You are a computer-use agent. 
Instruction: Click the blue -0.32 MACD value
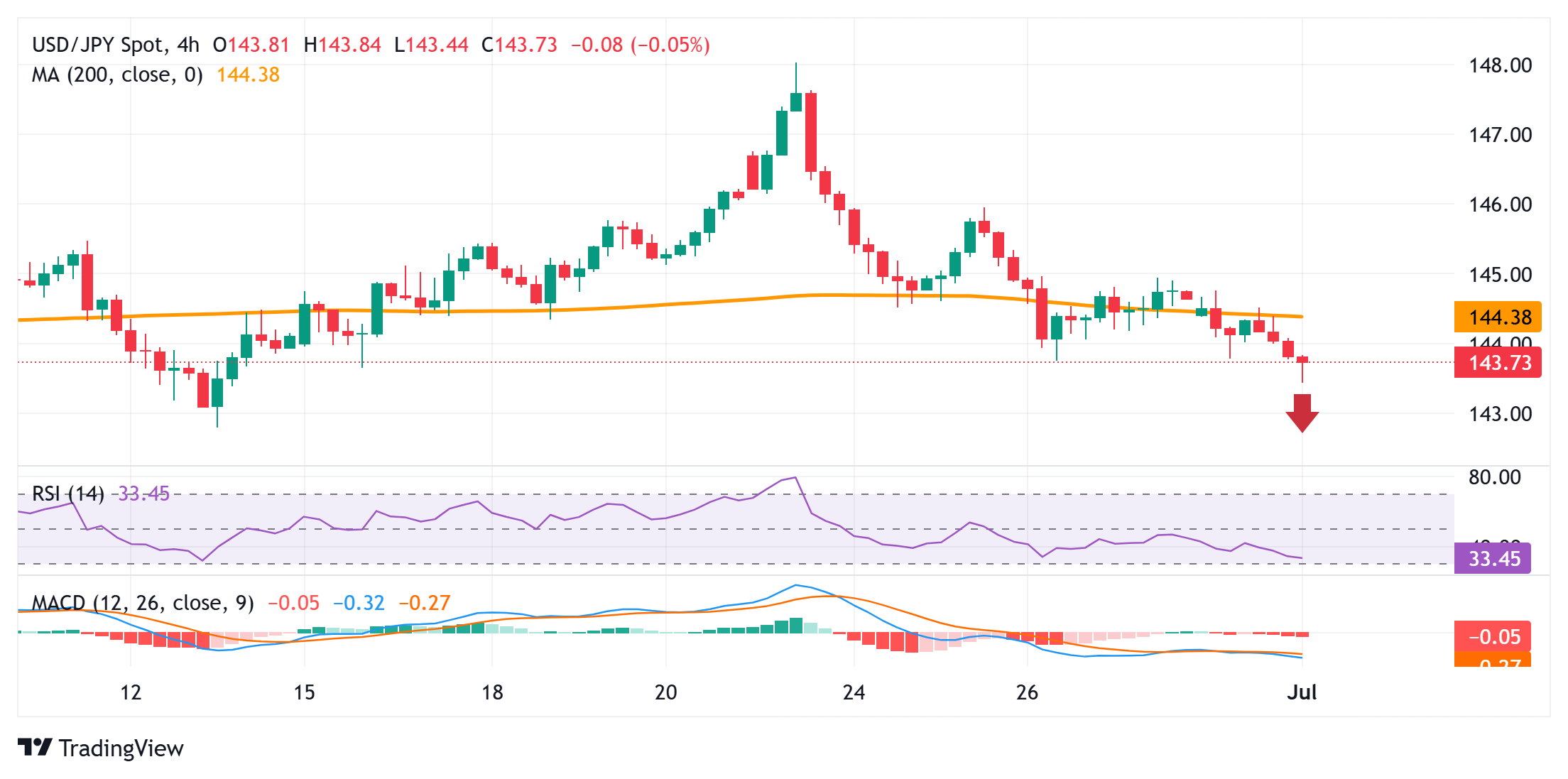coord(359,603)
